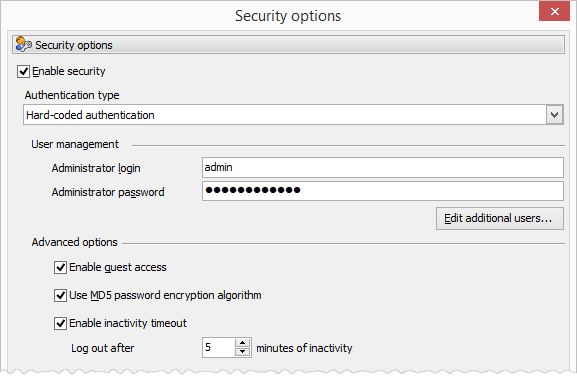Open the Authentication type dropdown arrow
The height and width of the screenshot is (378, 577).
point(555,115)
